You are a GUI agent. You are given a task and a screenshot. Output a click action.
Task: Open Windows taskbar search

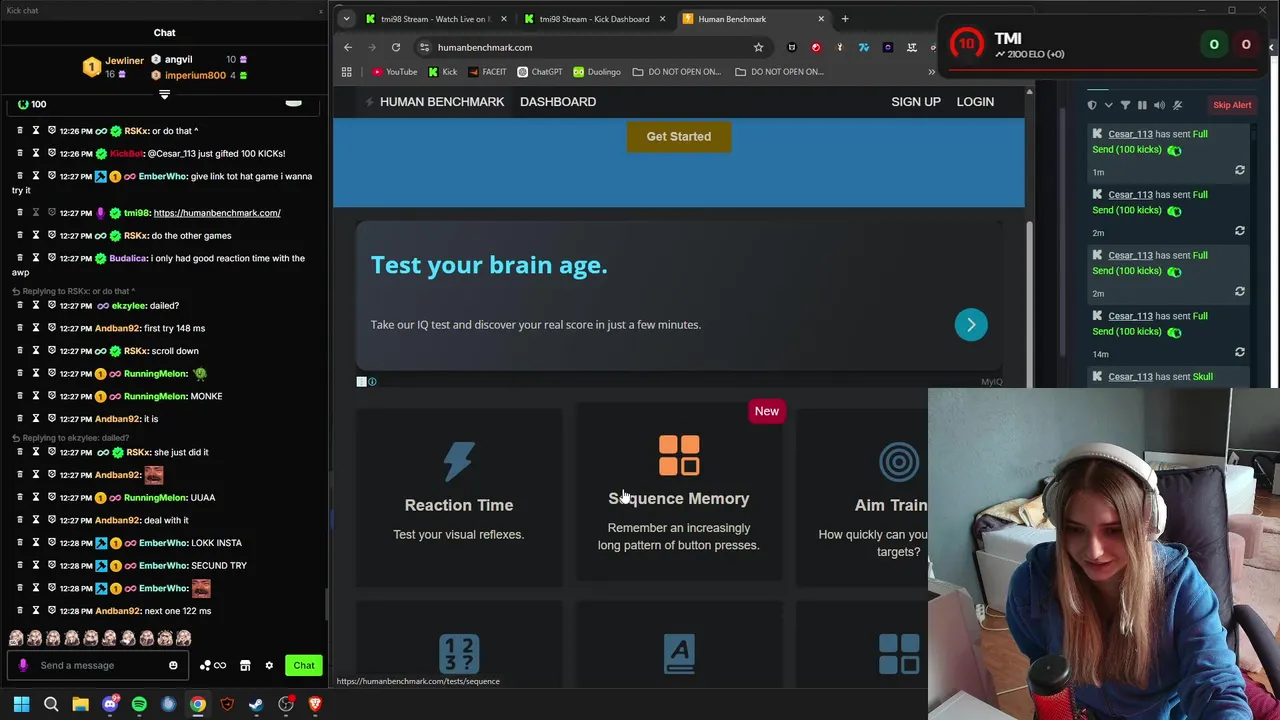click(x=51, y=704)
